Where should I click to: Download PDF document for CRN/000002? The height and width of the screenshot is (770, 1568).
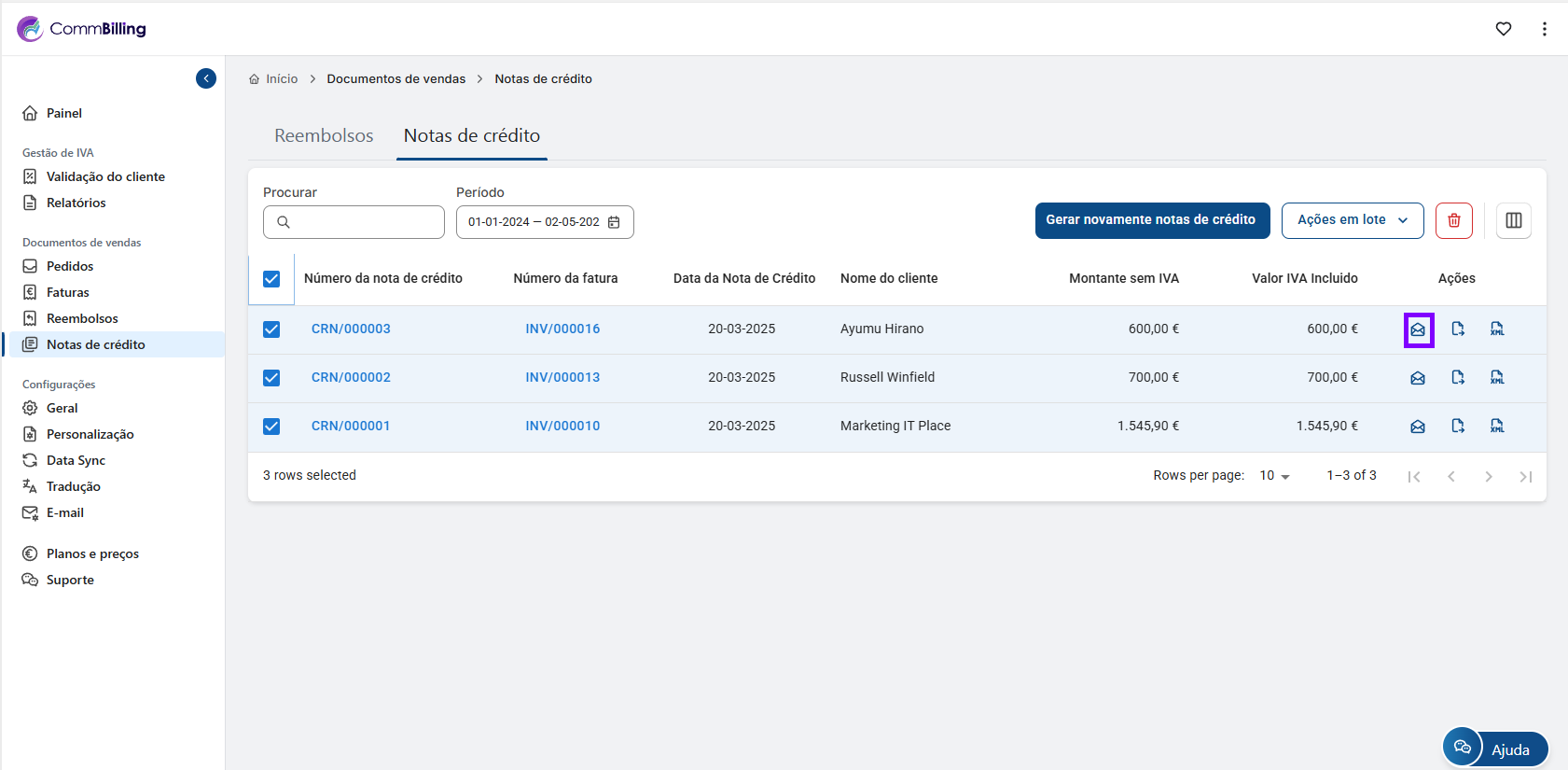click(x=1458, y=377)
